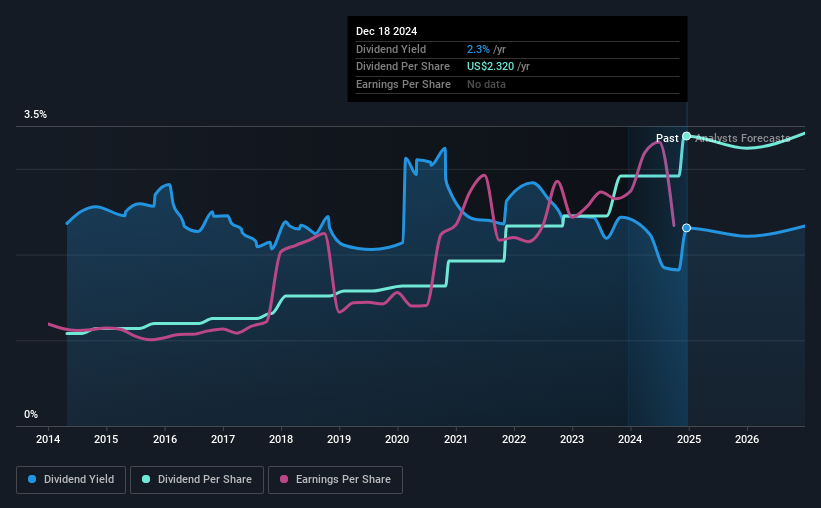Click the Earnings Per Share tooltip row label
The height and width of the screenshot is (508, 821).
(403, 84)
